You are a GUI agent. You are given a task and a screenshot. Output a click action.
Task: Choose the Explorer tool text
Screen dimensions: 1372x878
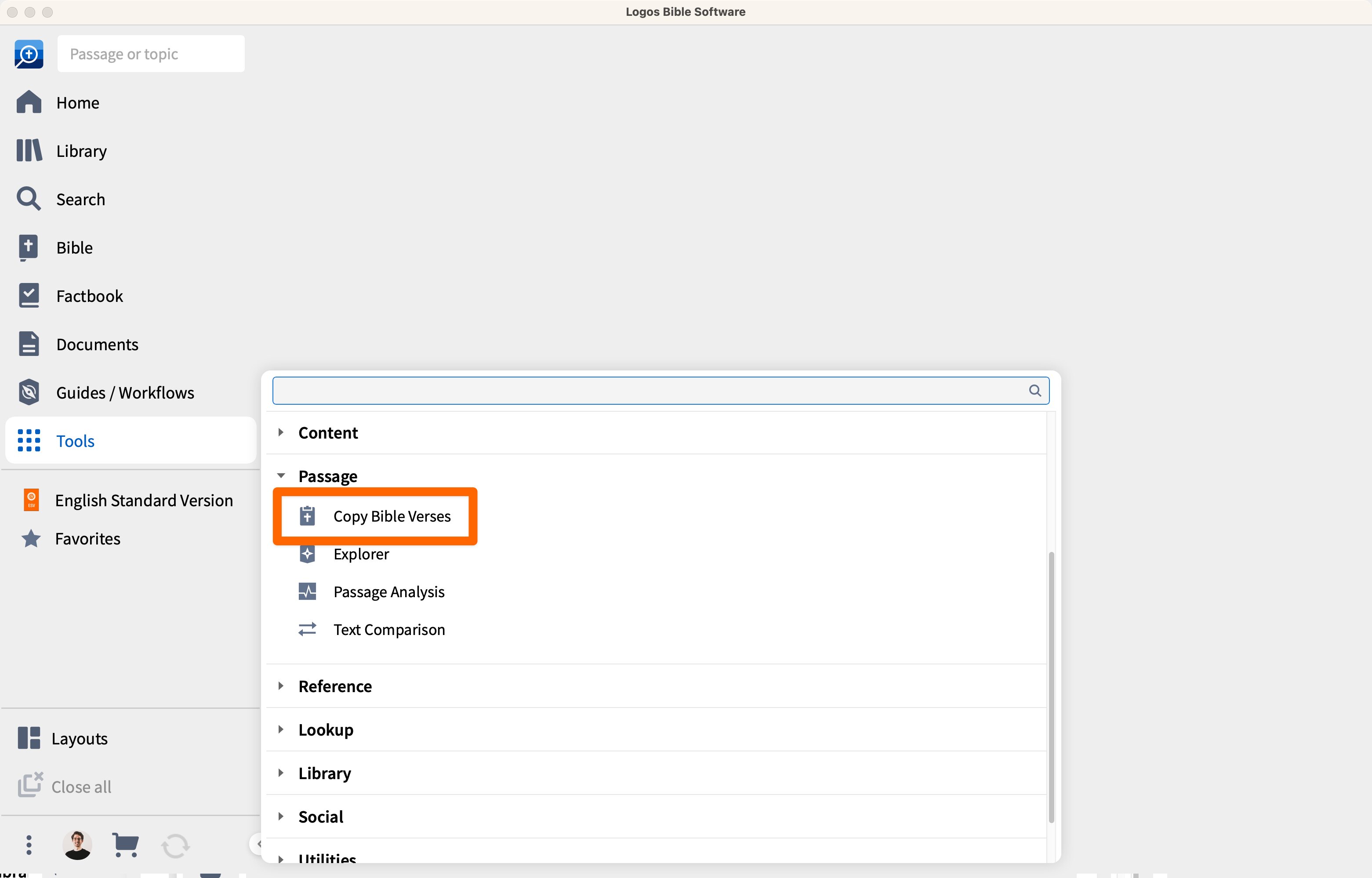click(361, 554)
